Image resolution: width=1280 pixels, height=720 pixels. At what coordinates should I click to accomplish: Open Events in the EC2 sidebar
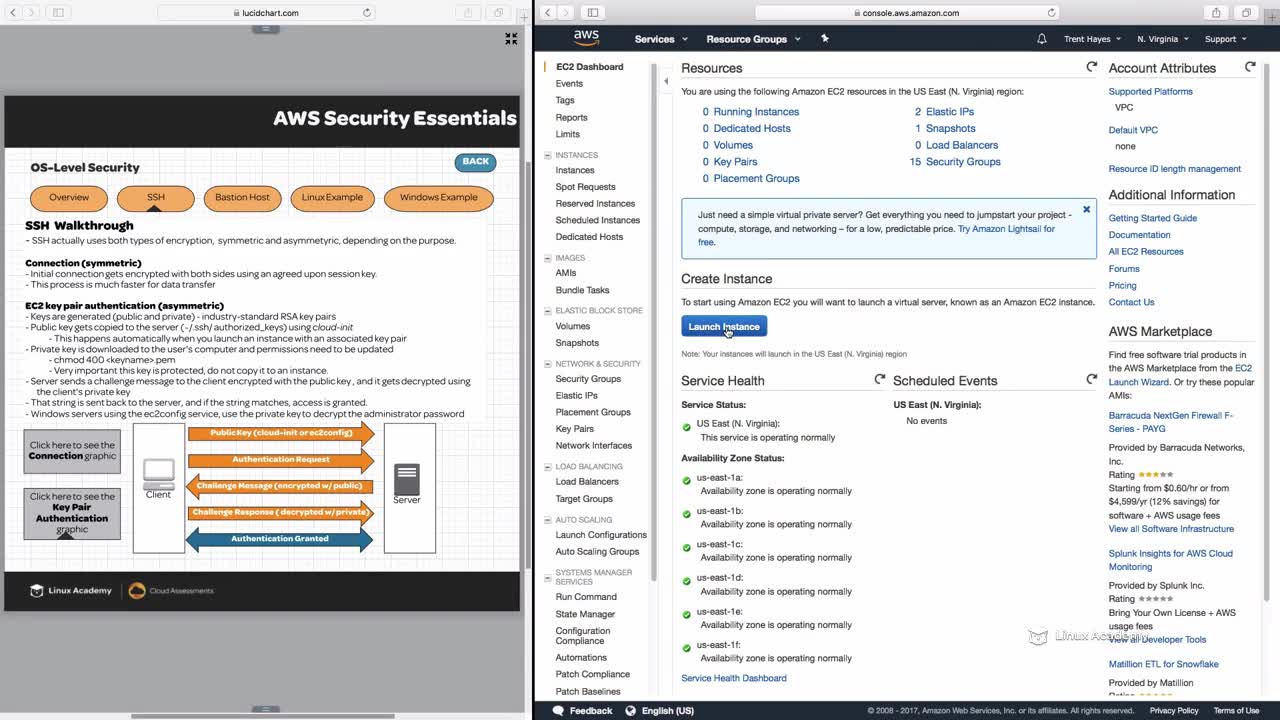(569, 84)
